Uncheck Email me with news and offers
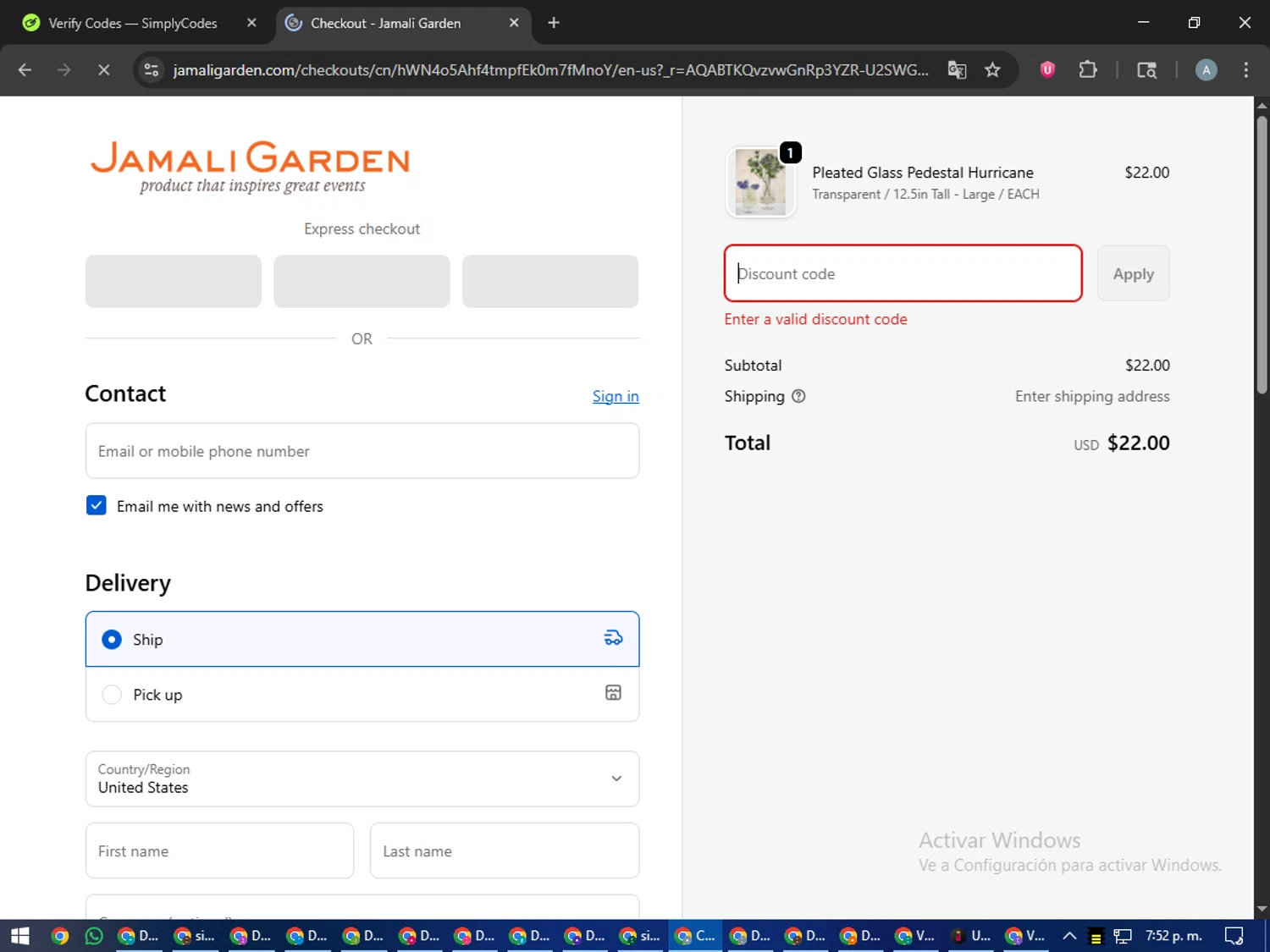1270x952 pixels. (x=97, y=506)
